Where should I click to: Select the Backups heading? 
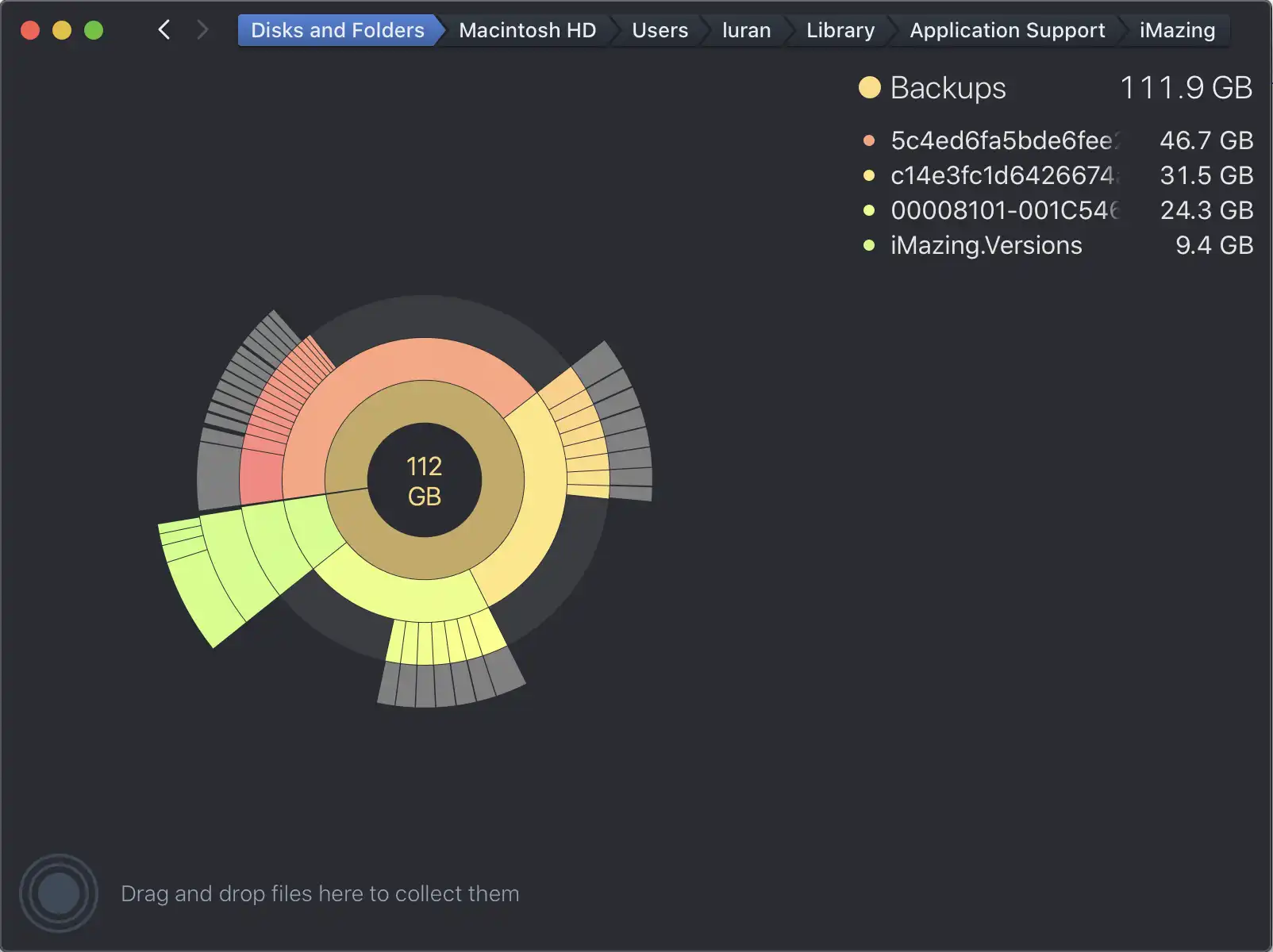pyautogui.click(x=948, y=87)
